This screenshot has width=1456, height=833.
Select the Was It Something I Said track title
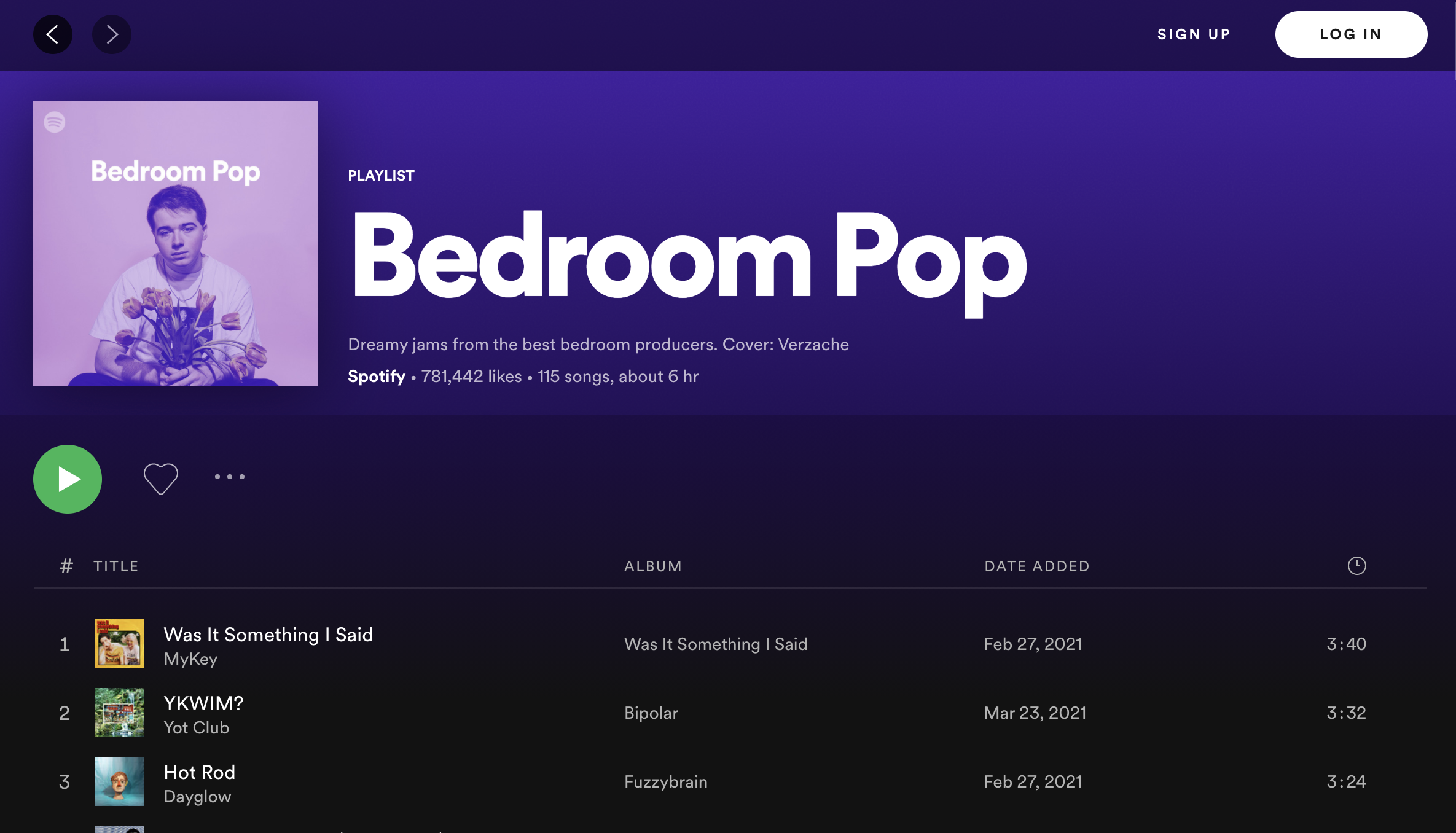coord(268,635)
